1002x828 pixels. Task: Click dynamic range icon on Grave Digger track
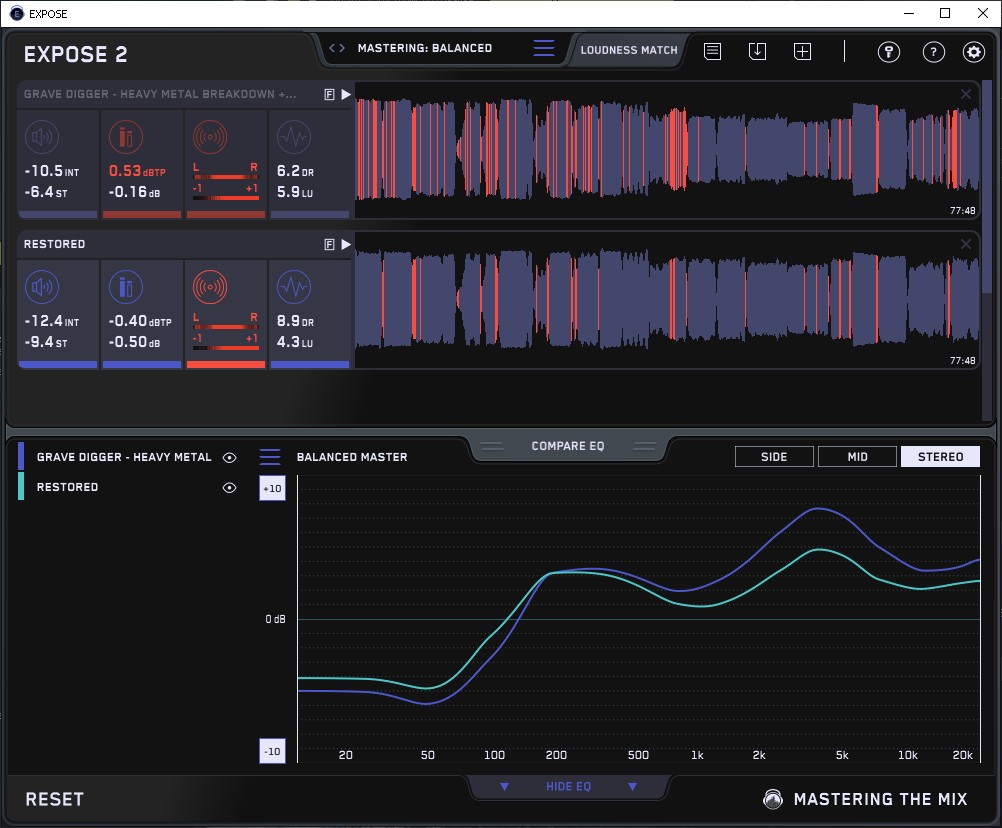coord(294,137)
